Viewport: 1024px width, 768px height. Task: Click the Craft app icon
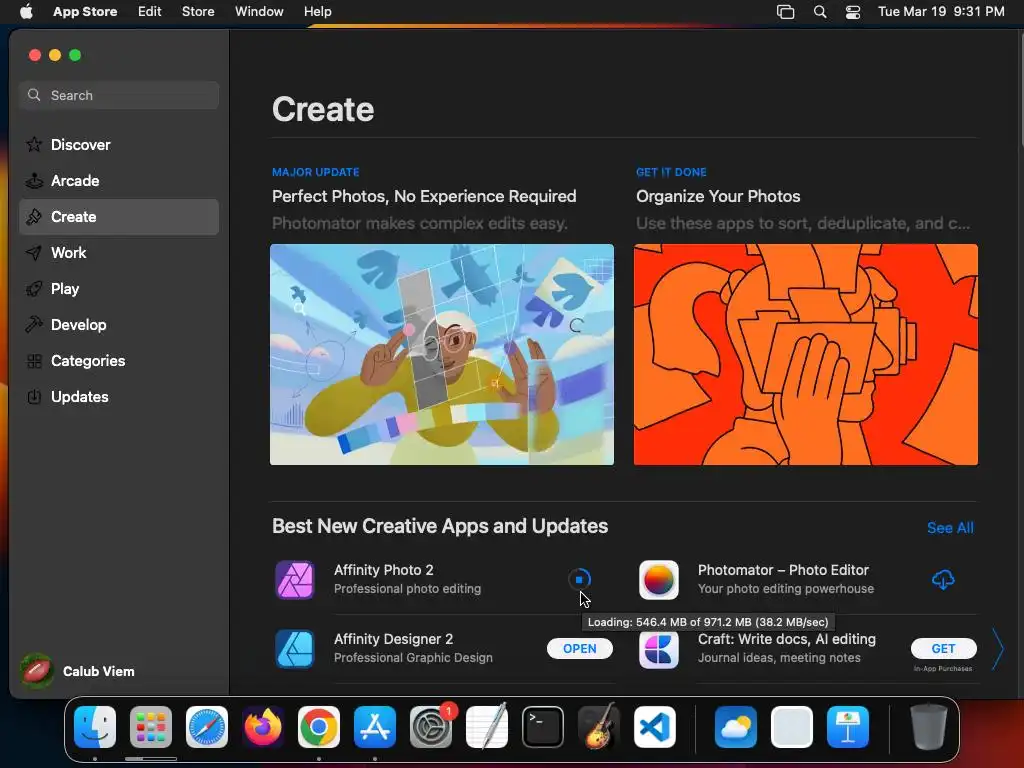click(x=658, y=648)
